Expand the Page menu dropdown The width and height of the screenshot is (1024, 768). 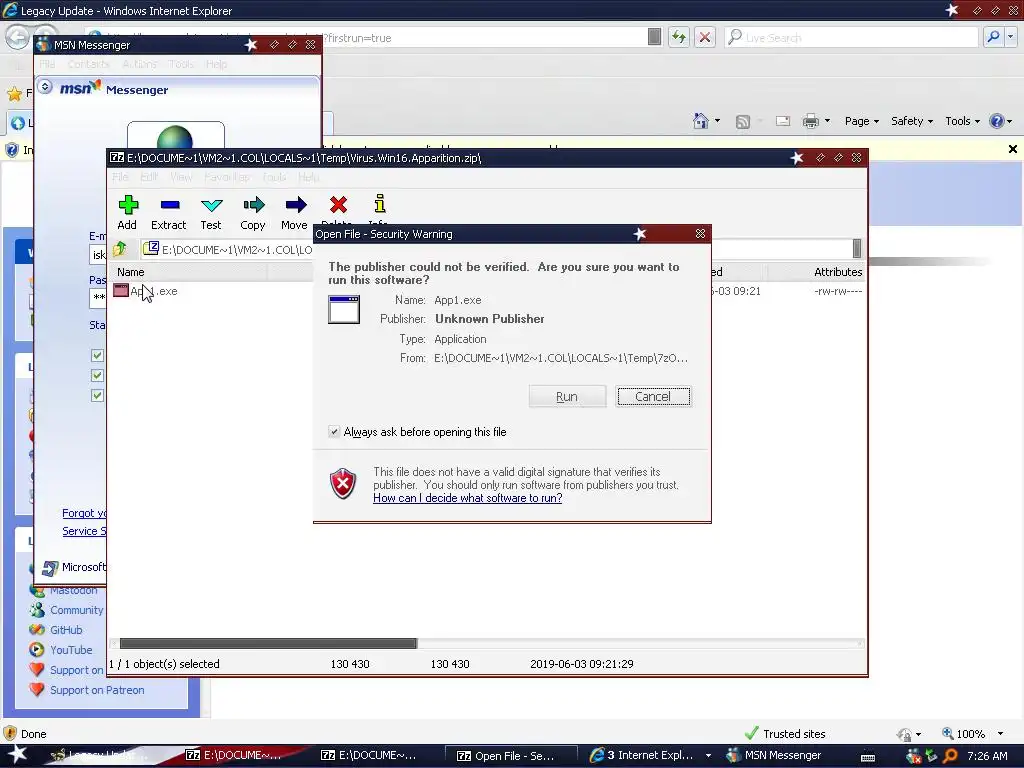[x=862, y=121]
